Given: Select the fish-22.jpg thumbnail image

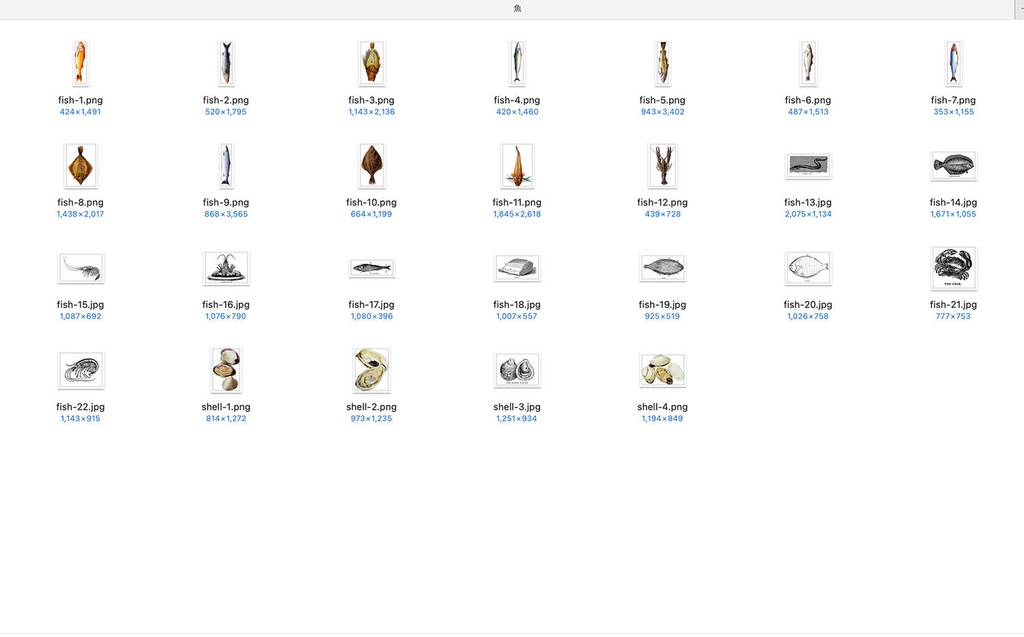Looking at the screenshot, I should [81, 370].
